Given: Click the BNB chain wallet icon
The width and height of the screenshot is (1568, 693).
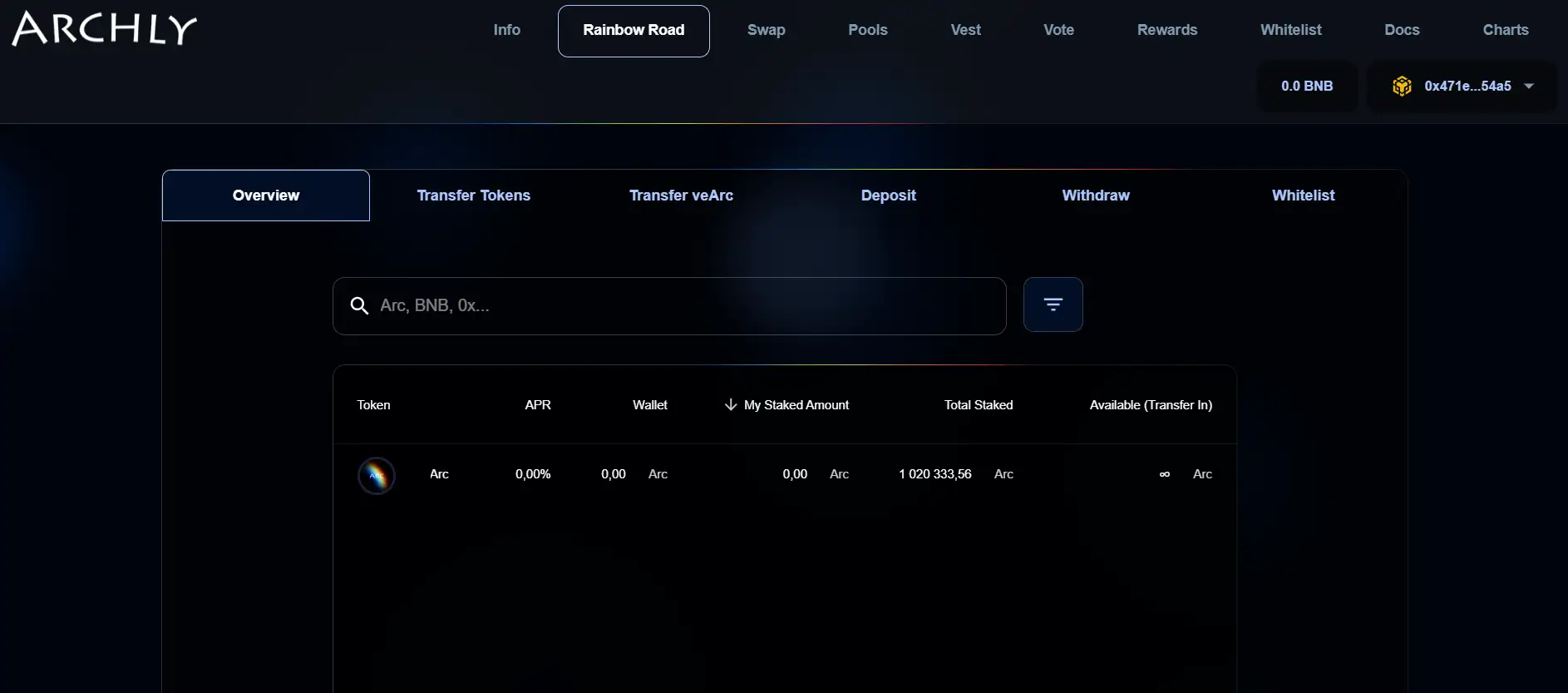Looking at the screenshot, I should pos(1402,87).
